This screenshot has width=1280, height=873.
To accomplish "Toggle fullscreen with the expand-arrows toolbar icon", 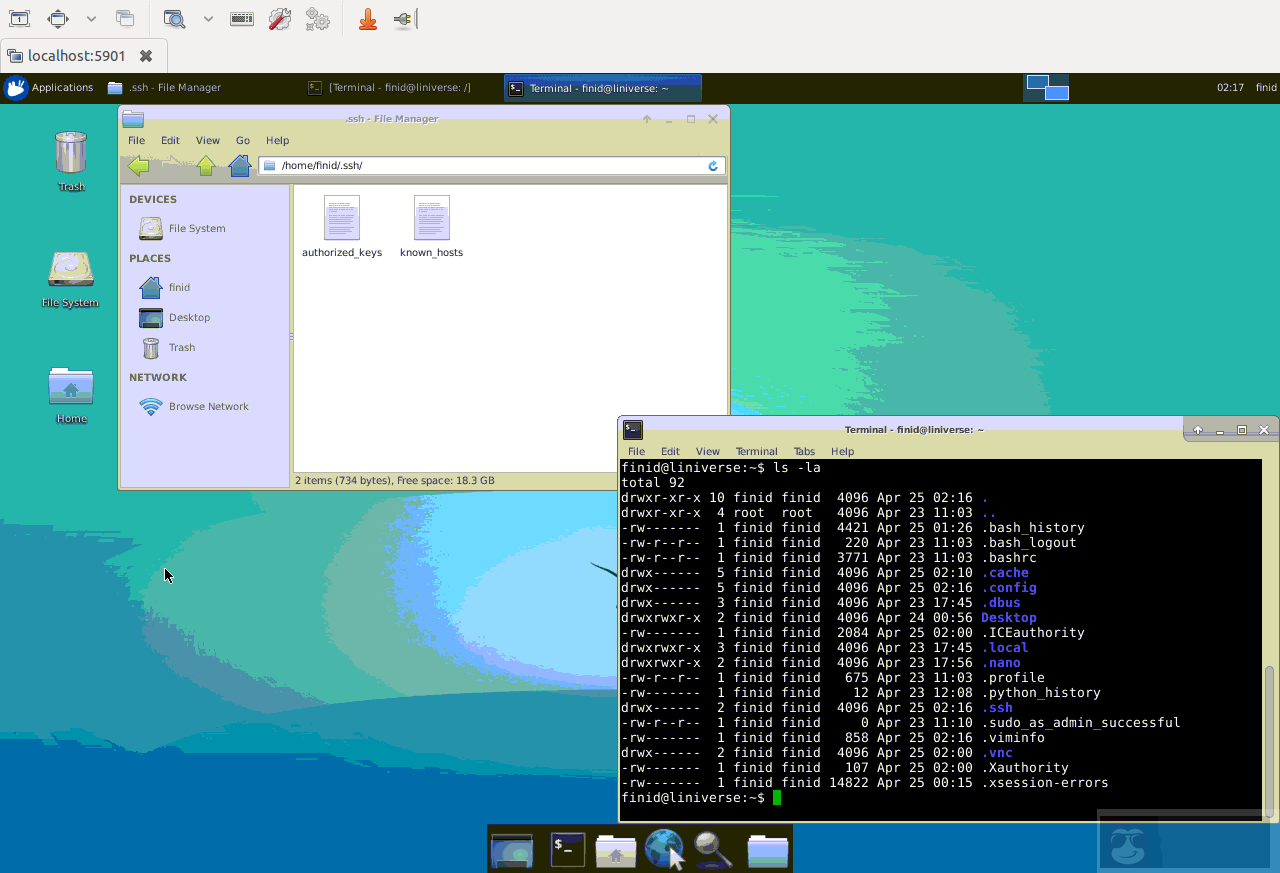I will click(58, 19).
